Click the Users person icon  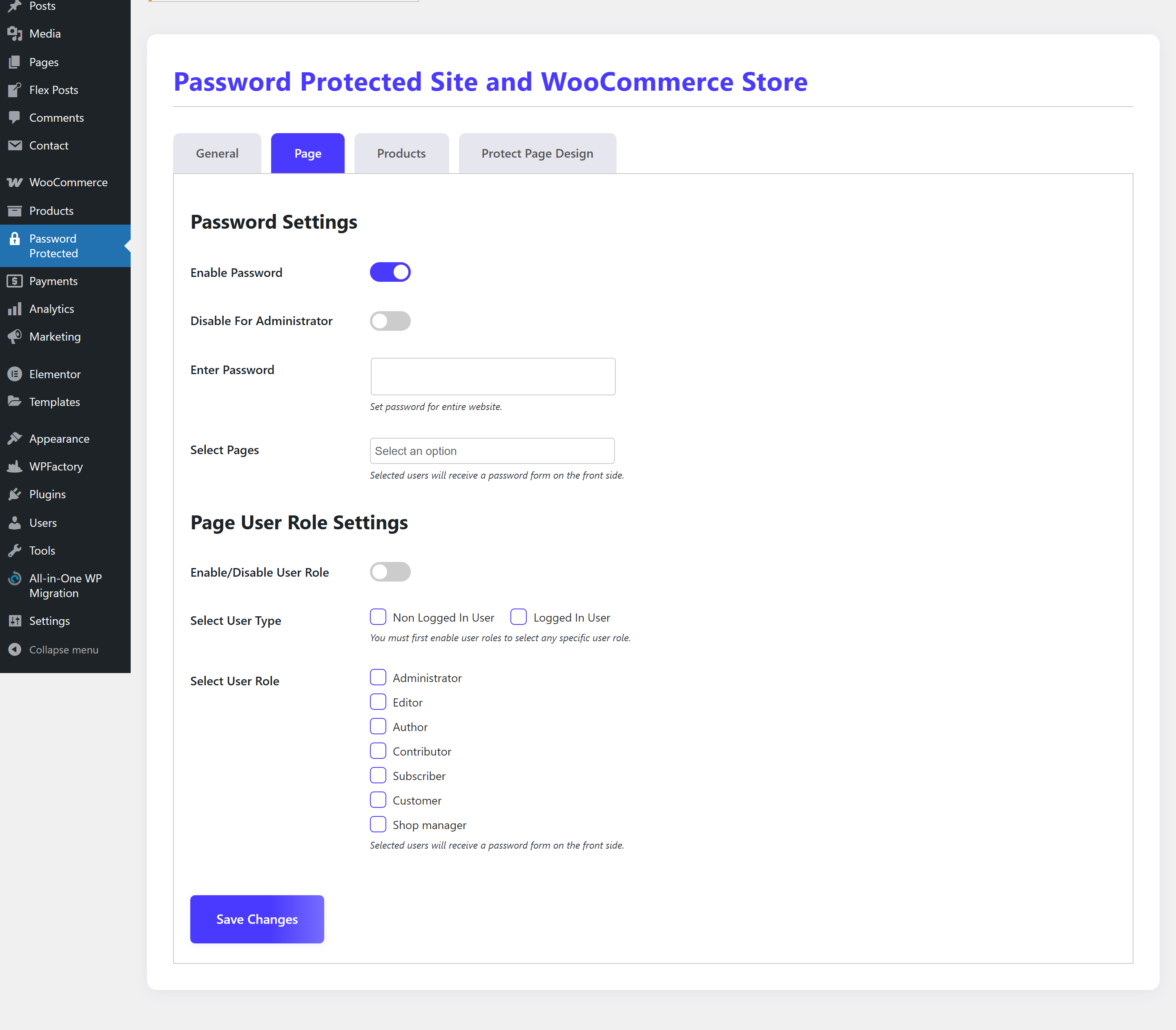[x=15, y=522]
